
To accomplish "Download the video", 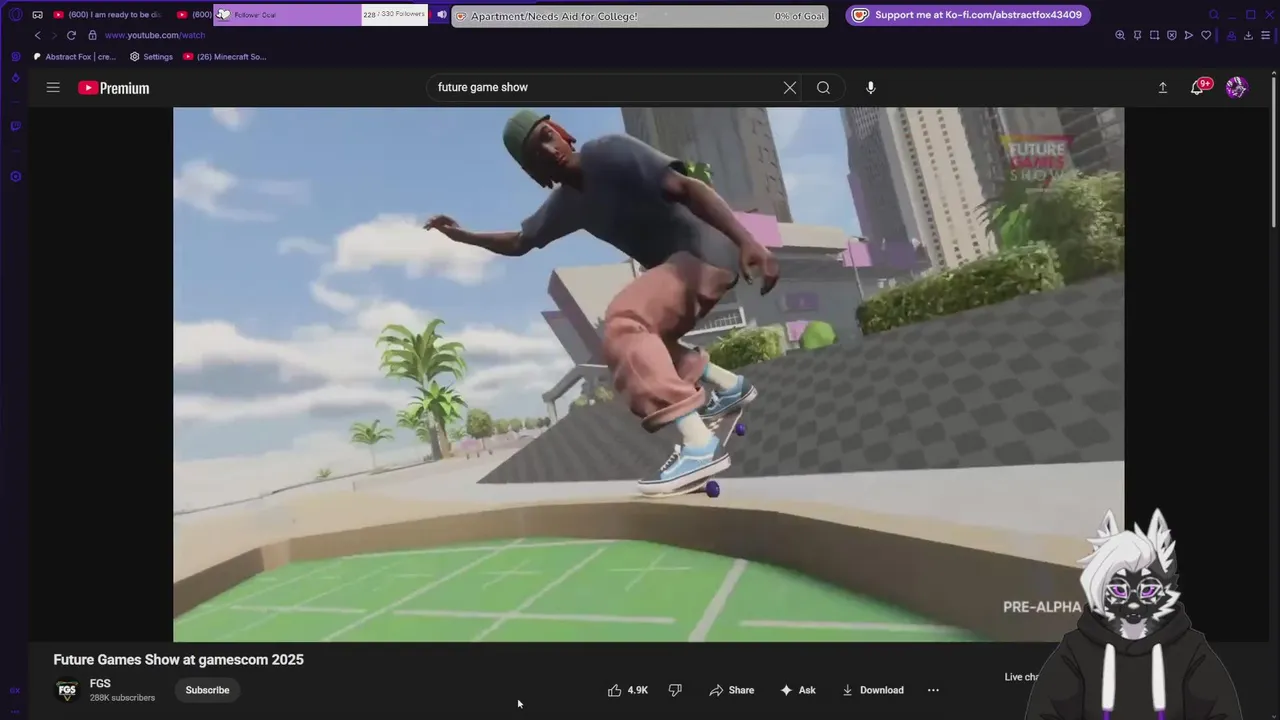I will [873, 690].
